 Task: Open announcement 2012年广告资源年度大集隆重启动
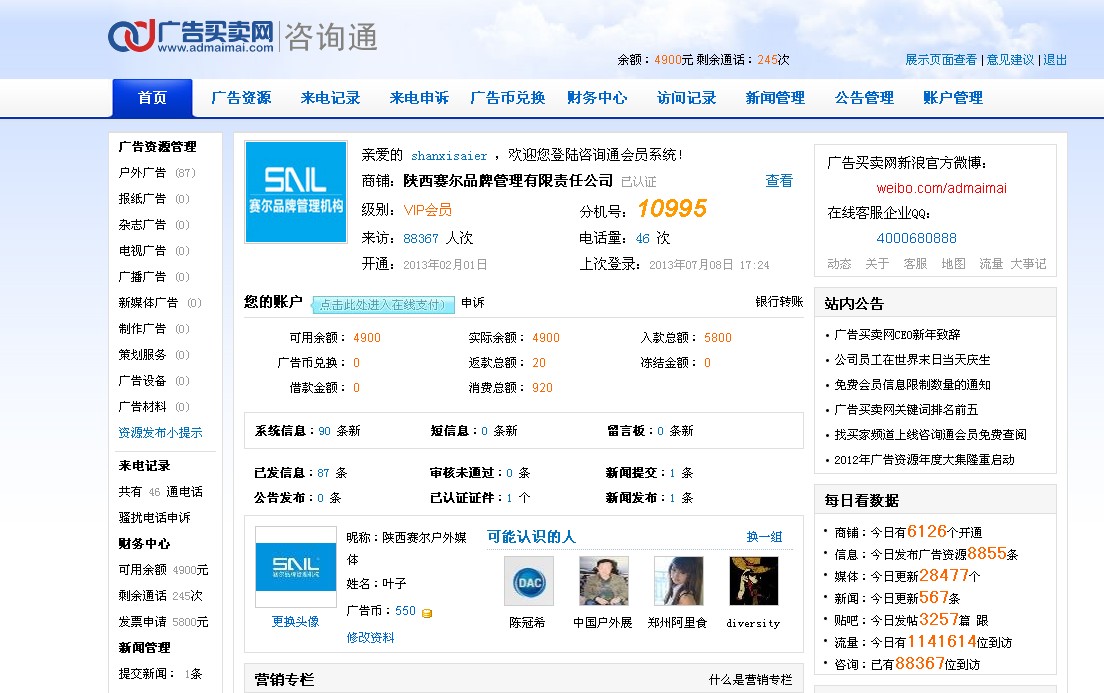point(924,460)
